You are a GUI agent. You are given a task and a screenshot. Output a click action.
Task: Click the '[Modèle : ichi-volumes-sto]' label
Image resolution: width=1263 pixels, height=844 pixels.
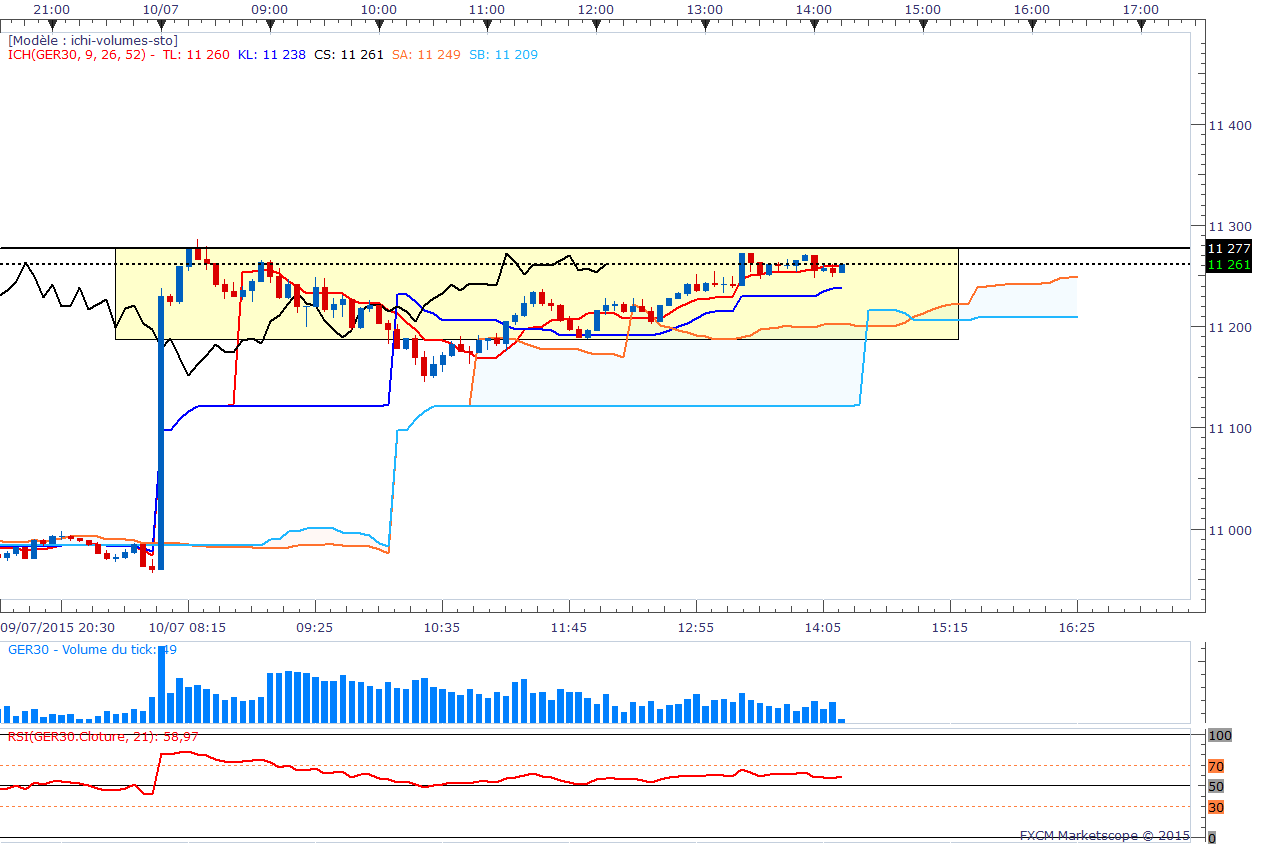(93, 40)
